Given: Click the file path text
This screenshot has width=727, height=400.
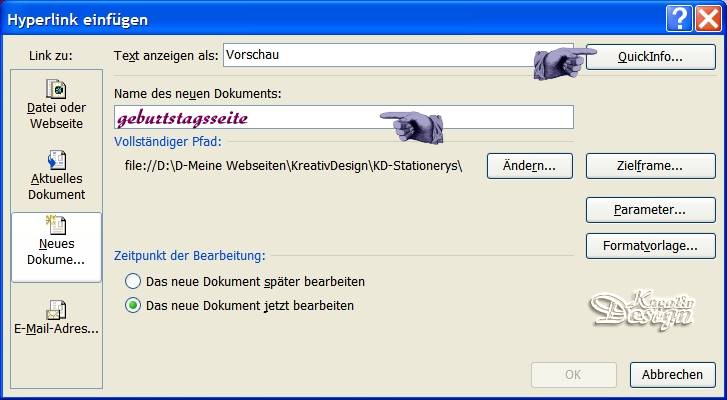Looking at the screenshot, I should point(293,166).
